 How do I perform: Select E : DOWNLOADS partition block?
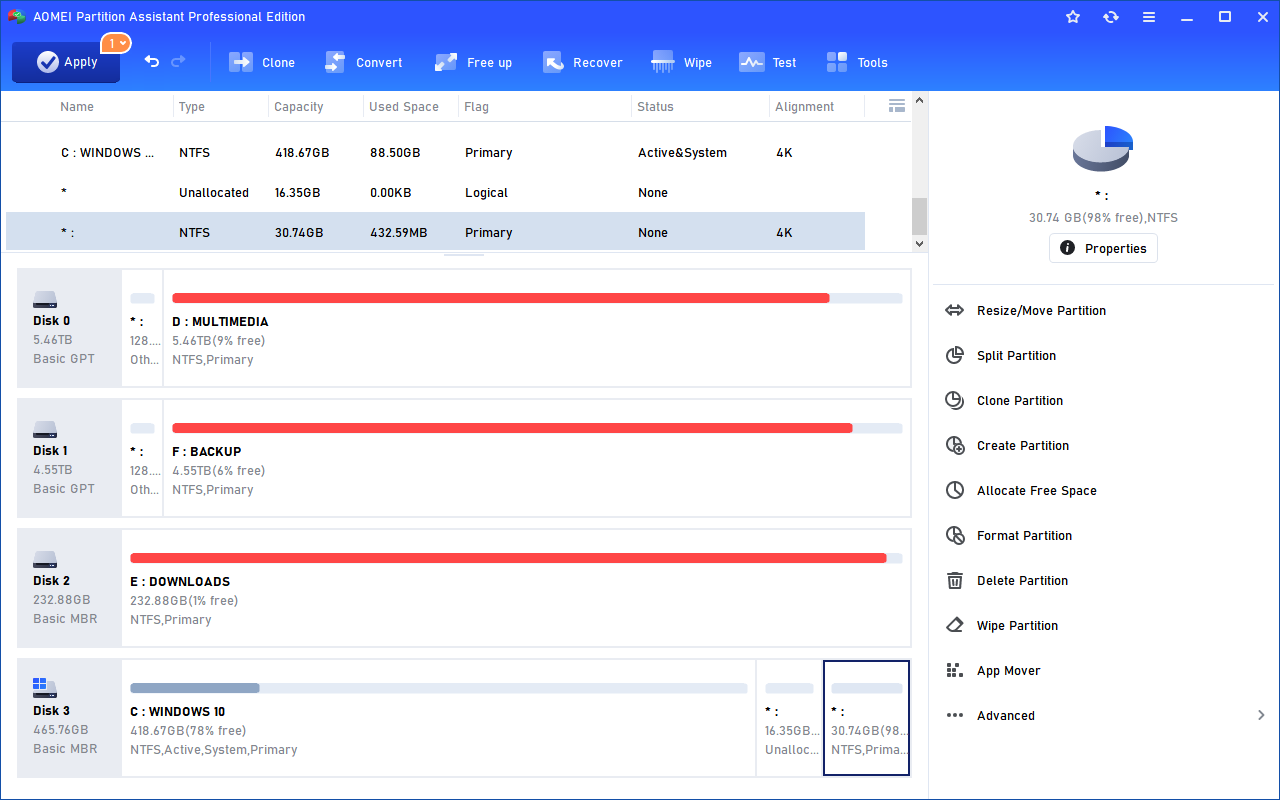pyautogui.click(x=516, y=588)
